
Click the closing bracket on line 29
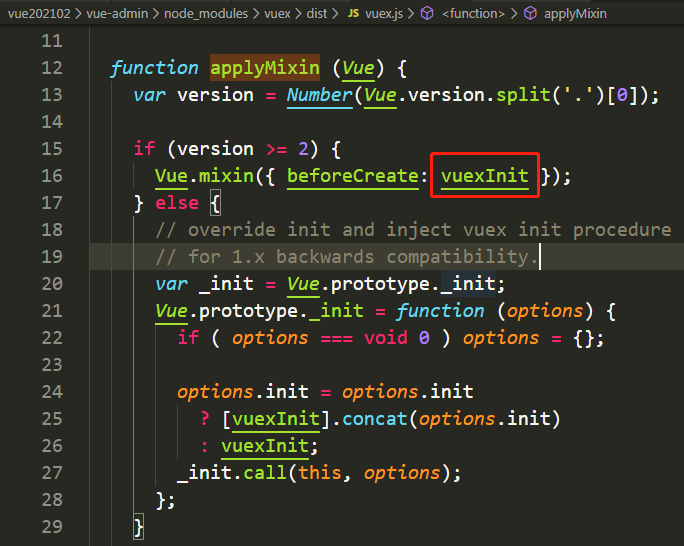[139, 527]
